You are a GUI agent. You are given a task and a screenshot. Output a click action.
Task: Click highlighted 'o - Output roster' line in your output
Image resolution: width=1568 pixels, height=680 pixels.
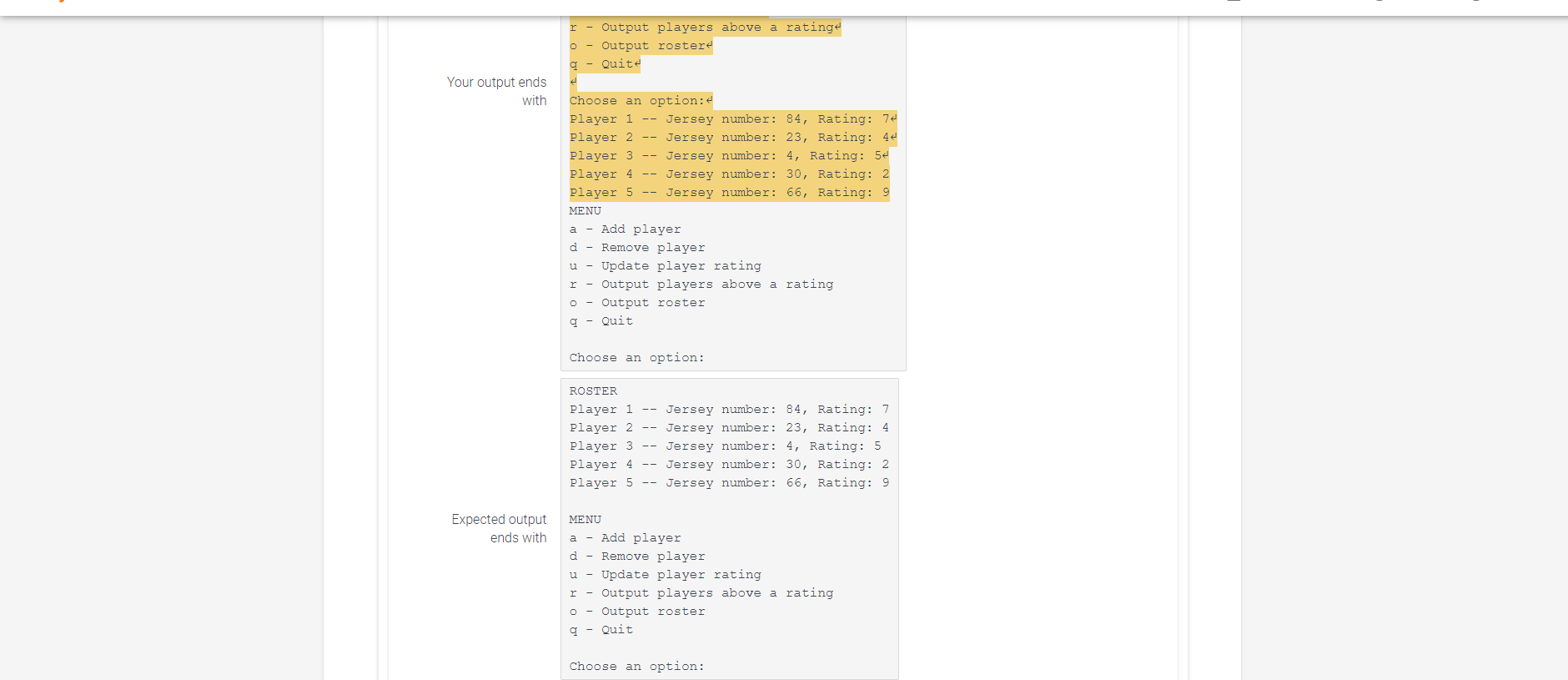641,46
